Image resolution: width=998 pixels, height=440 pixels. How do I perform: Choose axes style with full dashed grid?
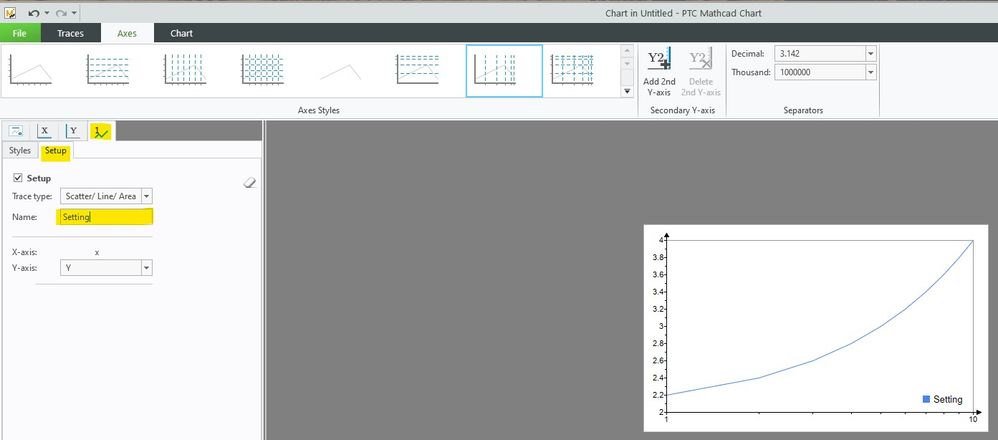click(x=262, y=70)
